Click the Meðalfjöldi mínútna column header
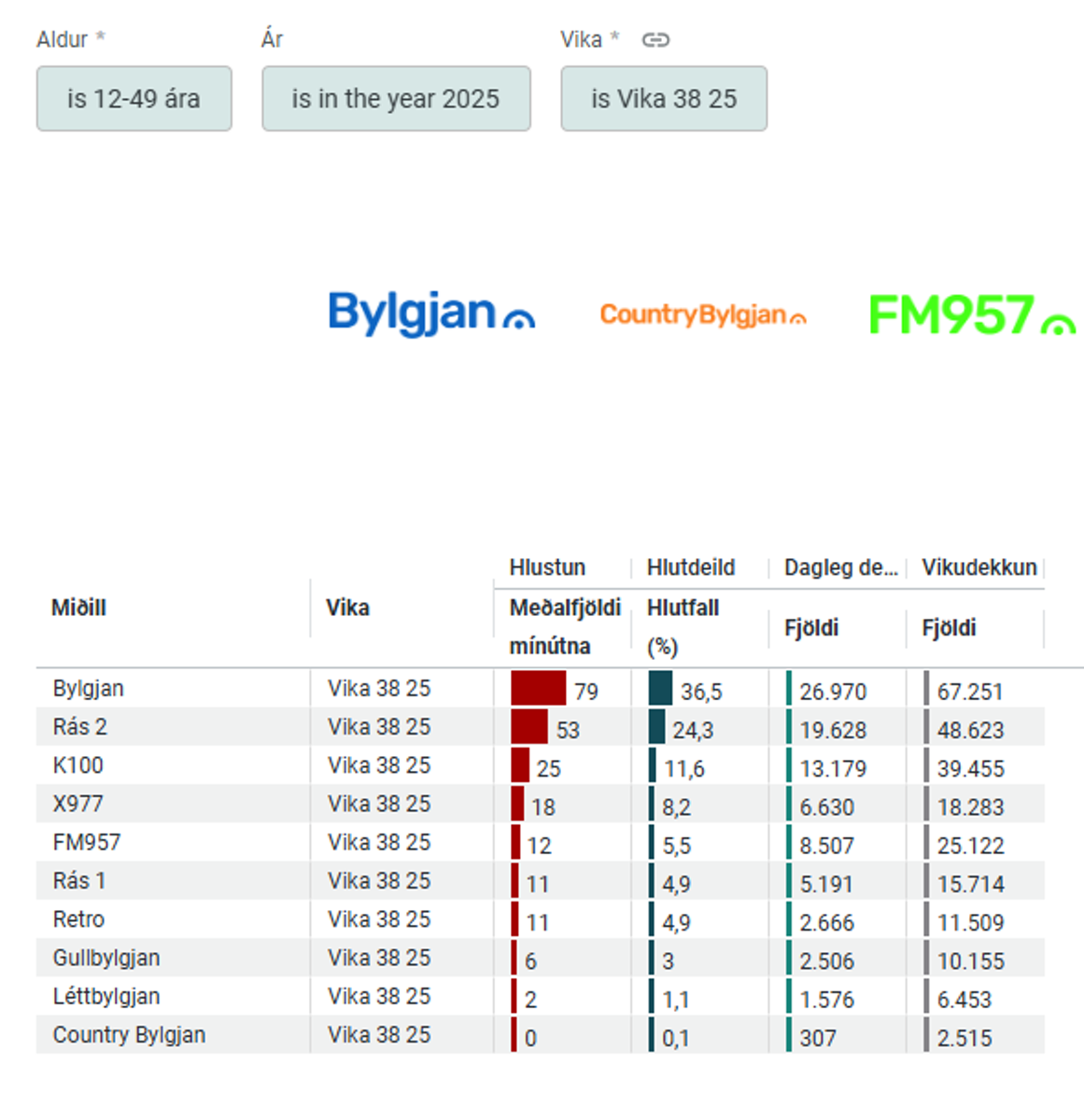The width and height of the screenshot is (1084, 1120). point(564,626)
